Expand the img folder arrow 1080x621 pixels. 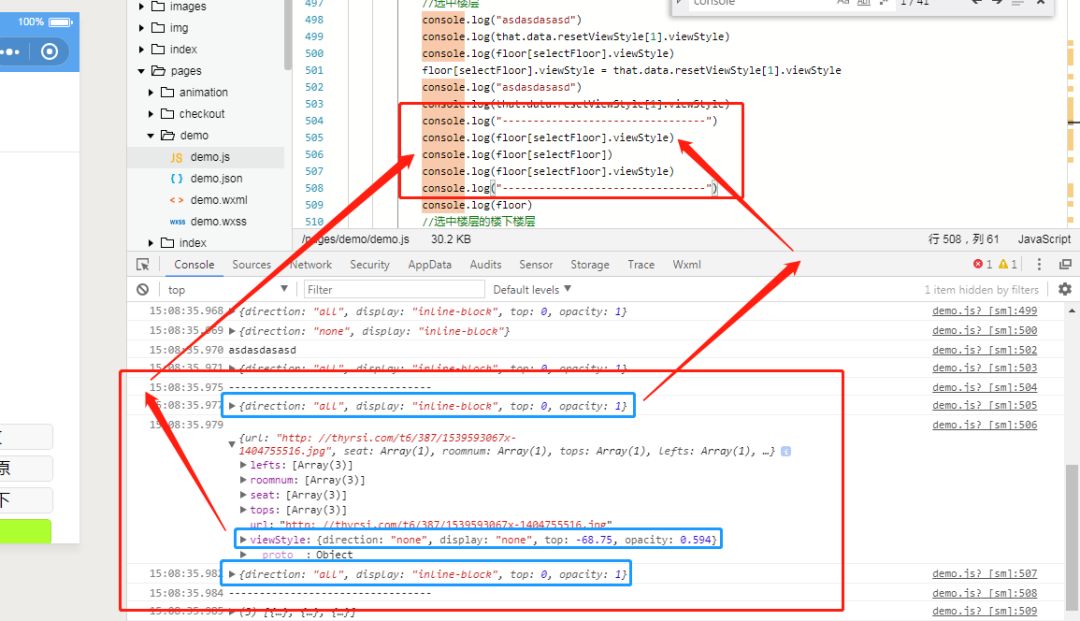coord(141,28)
